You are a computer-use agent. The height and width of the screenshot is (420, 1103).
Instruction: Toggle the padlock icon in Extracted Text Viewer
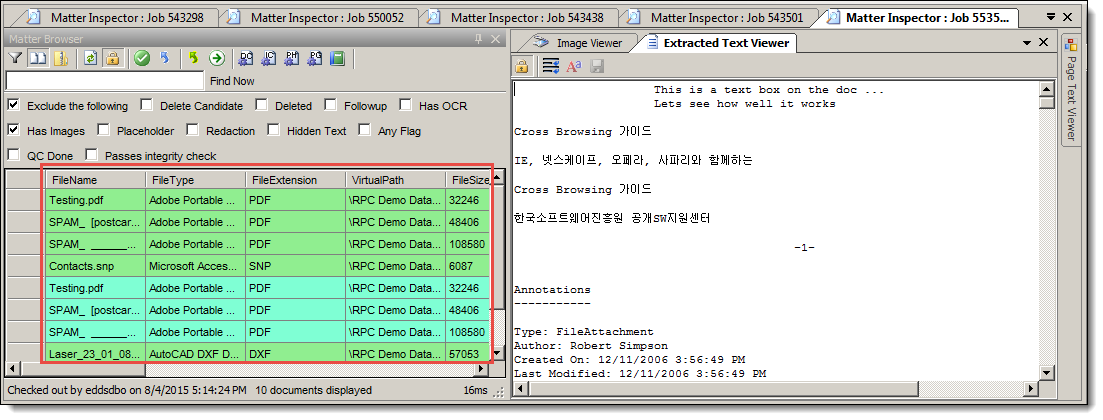coord(521,67)
